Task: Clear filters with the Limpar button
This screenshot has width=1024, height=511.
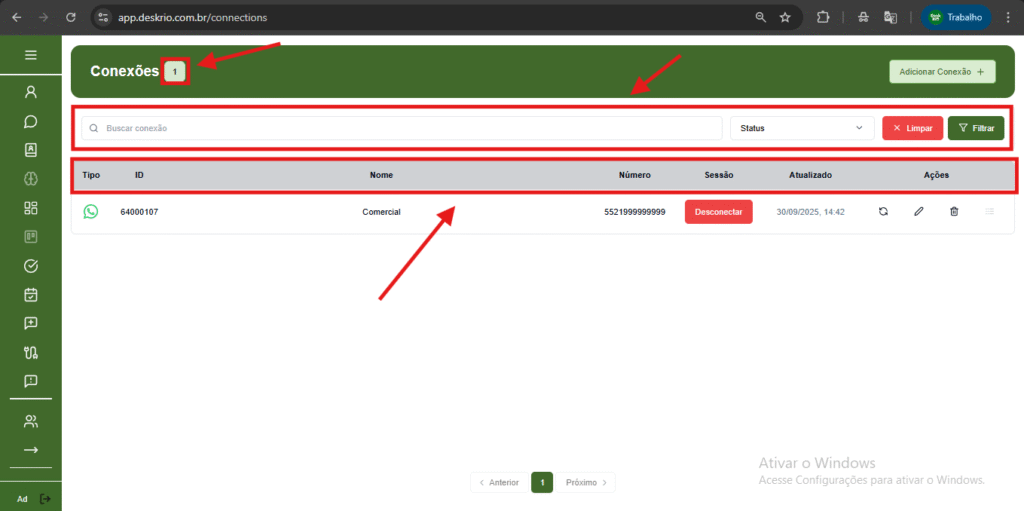Action: (x=912, y=128)
